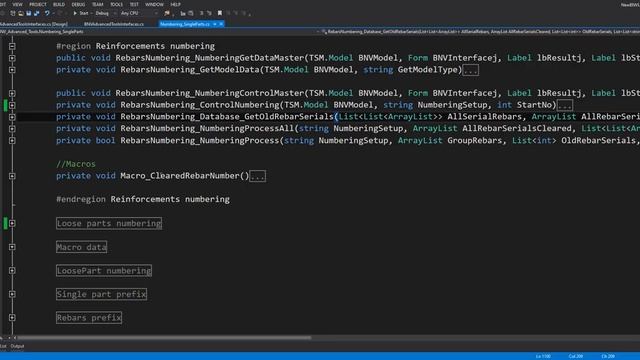Switch to the AdvancedToolsInterfaces.cs [Design] tab
Image resolution: width=640 pixels, height=360 pixels.
[x=33, y=24]
